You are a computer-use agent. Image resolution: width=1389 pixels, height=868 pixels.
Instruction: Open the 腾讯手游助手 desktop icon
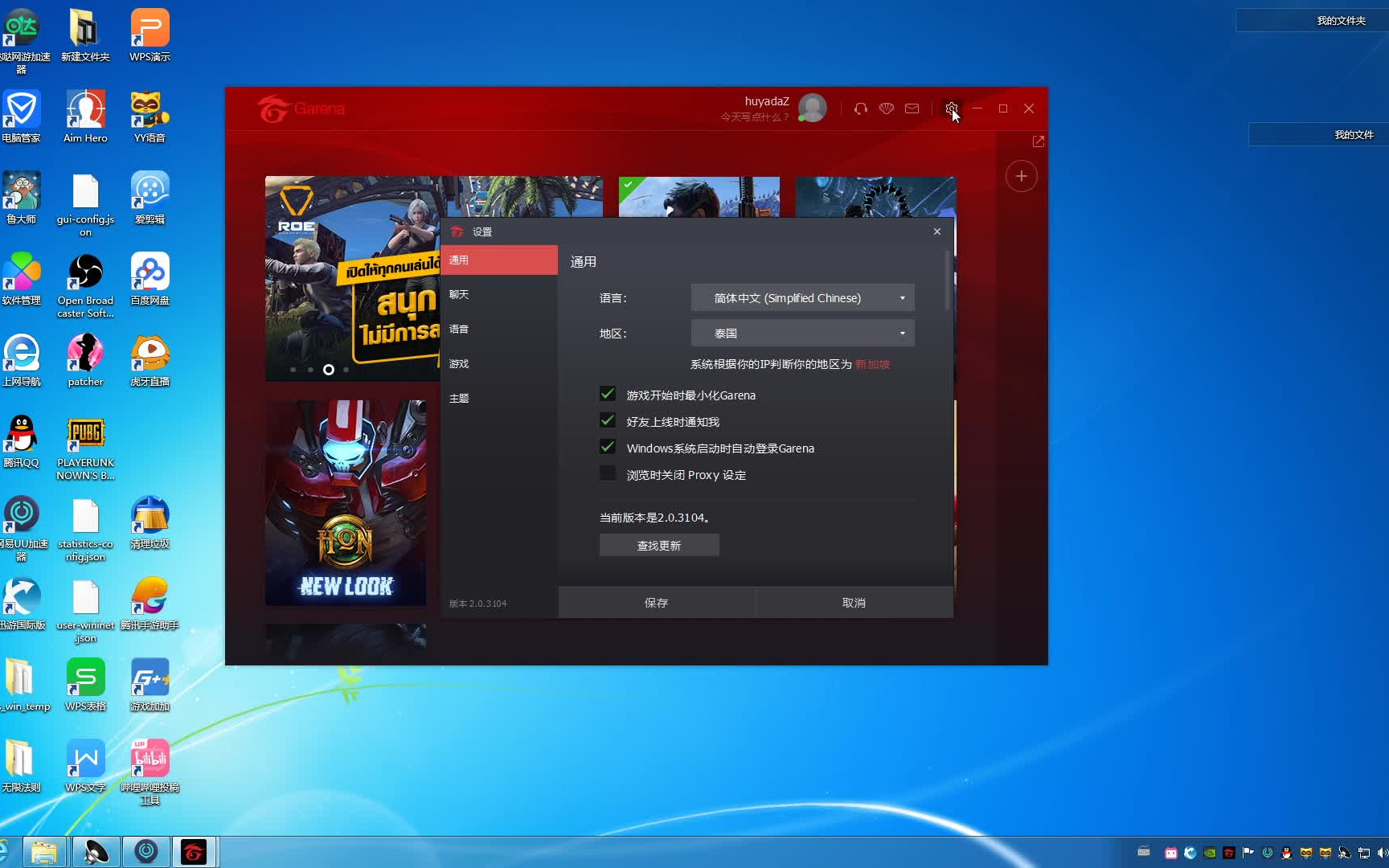[x=150, y=604]
